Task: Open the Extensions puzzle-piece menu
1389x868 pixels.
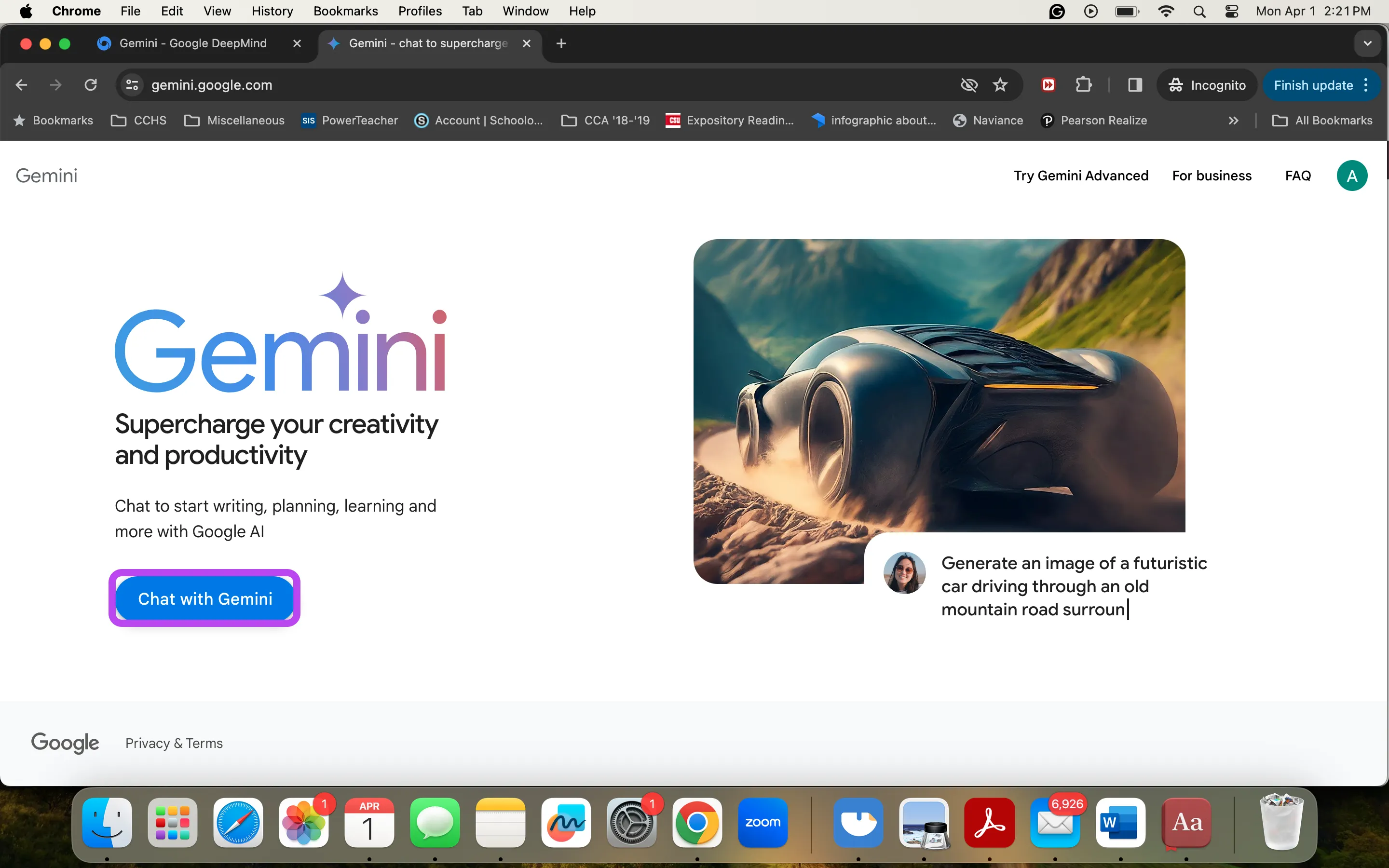Action: coord(1084,84)
